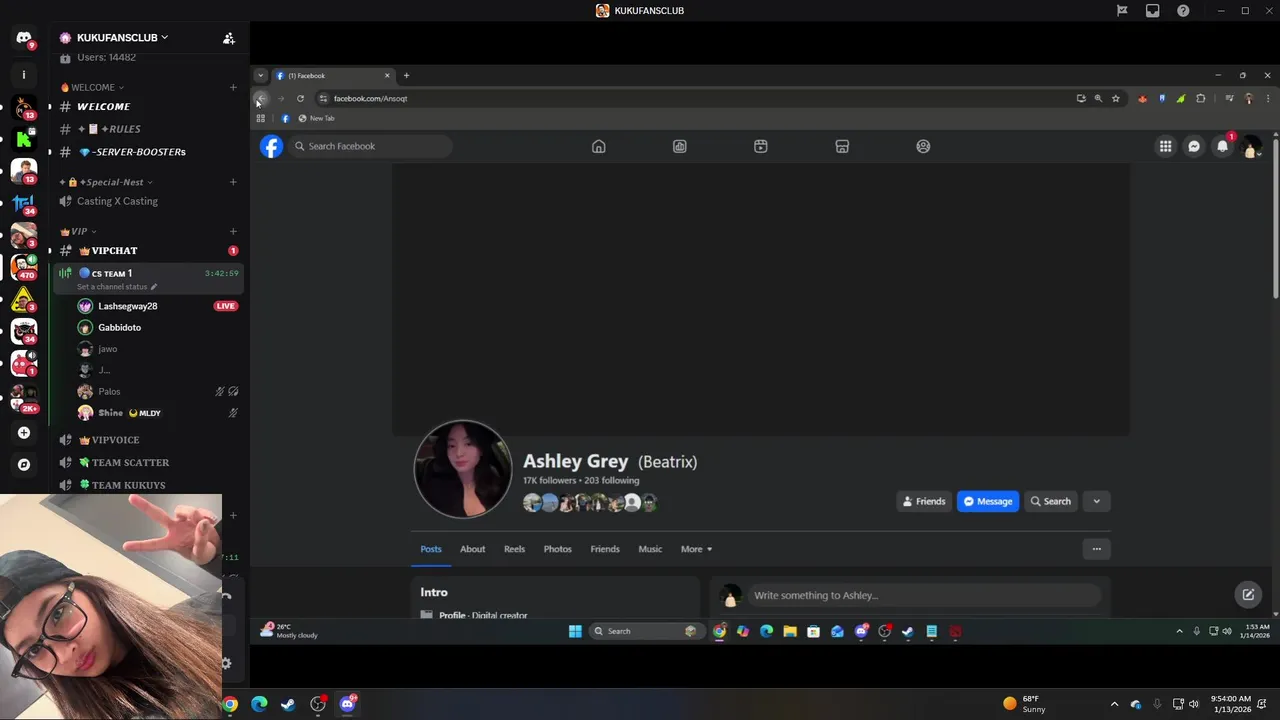Open the profile three-dots options button

[1096, 549]
